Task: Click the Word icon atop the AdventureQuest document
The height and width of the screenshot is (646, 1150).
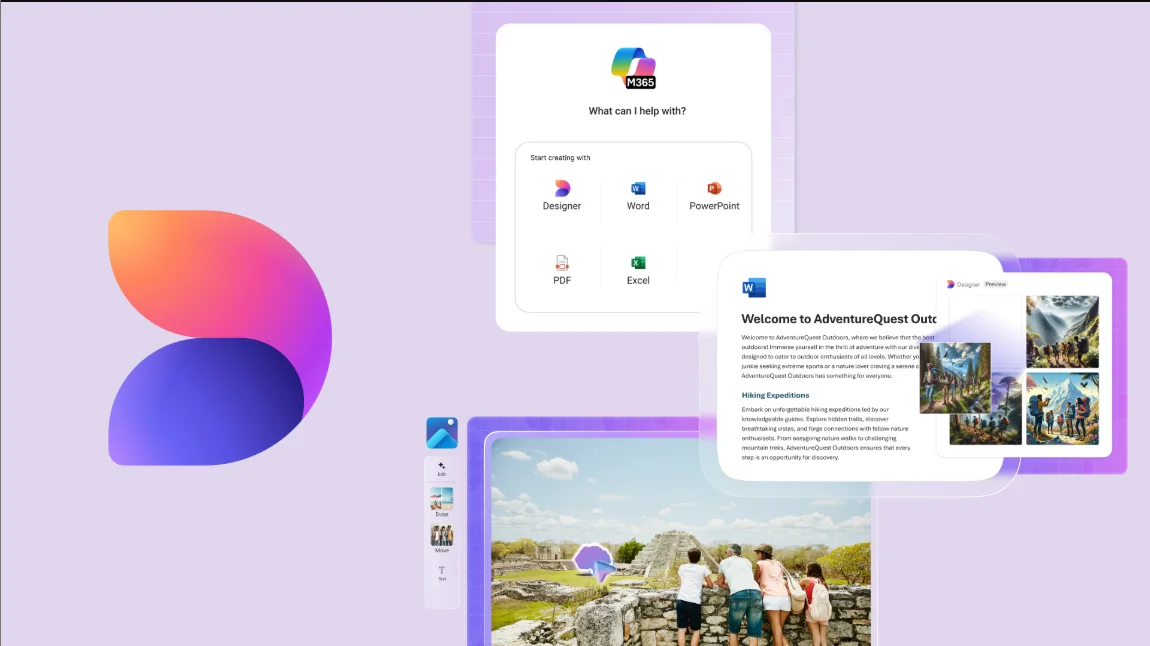Action: [754, 288]
